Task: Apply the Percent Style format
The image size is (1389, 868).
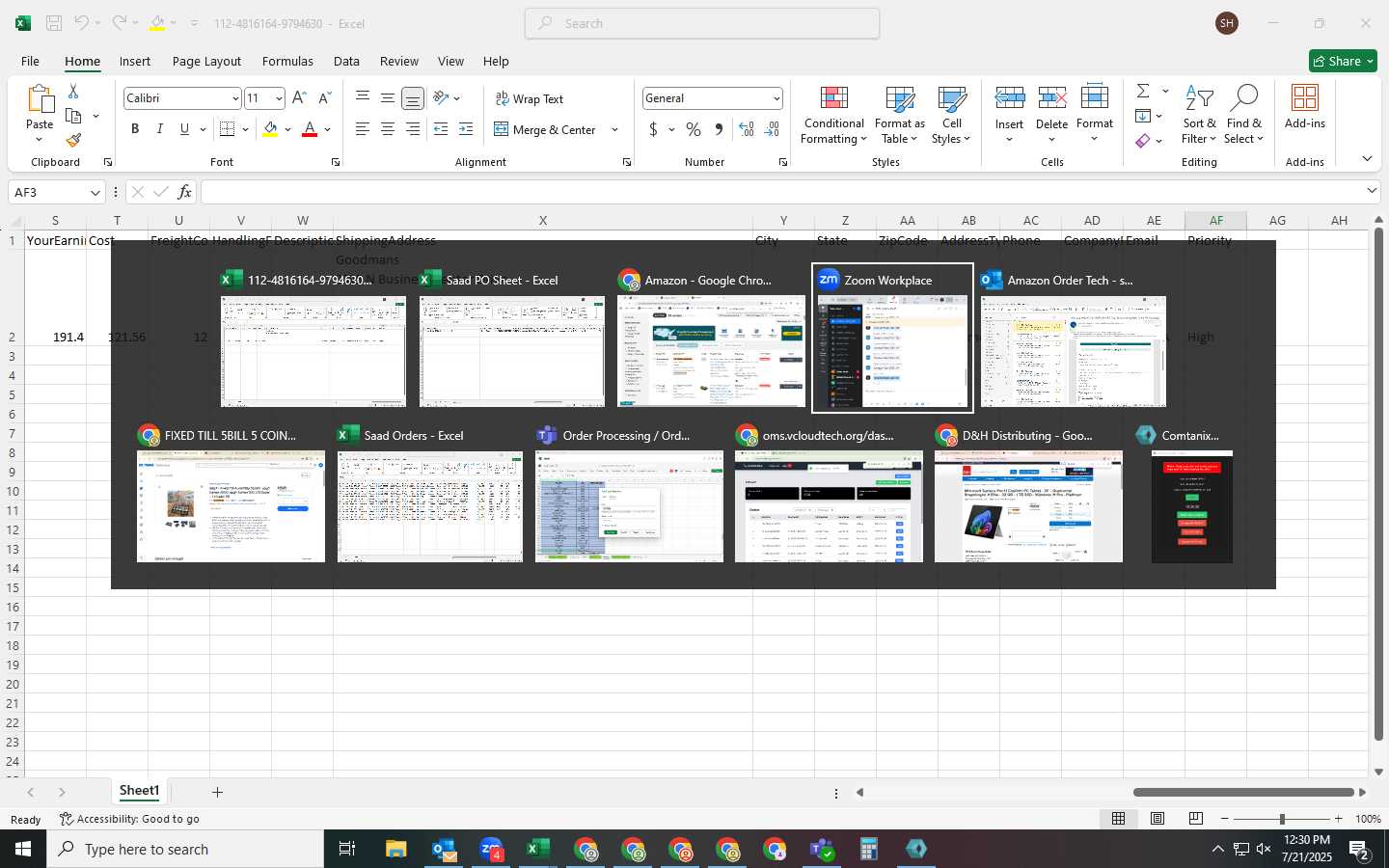Action: click(x=694, y=129)
